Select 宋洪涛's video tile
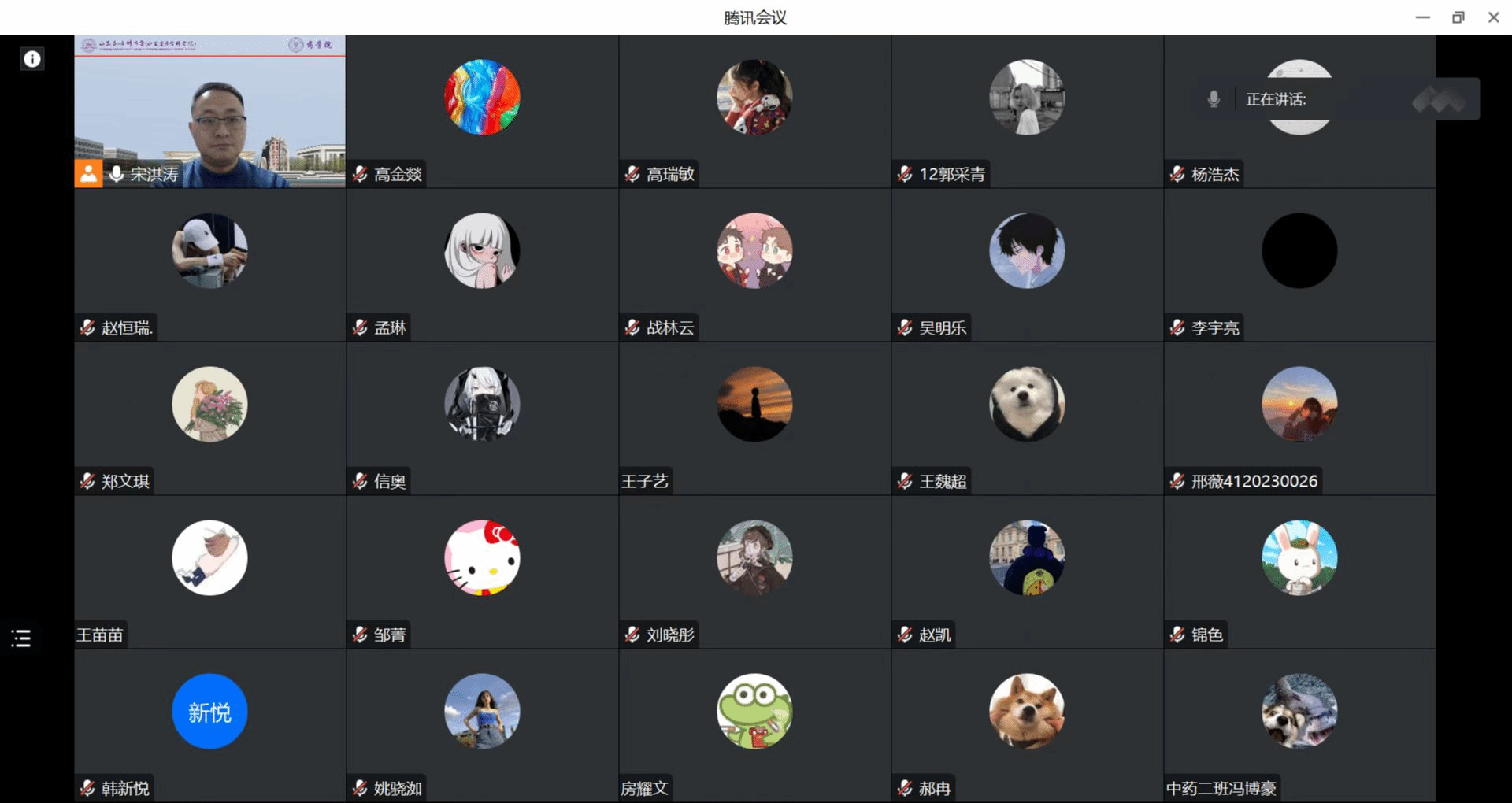 [210, 111]
